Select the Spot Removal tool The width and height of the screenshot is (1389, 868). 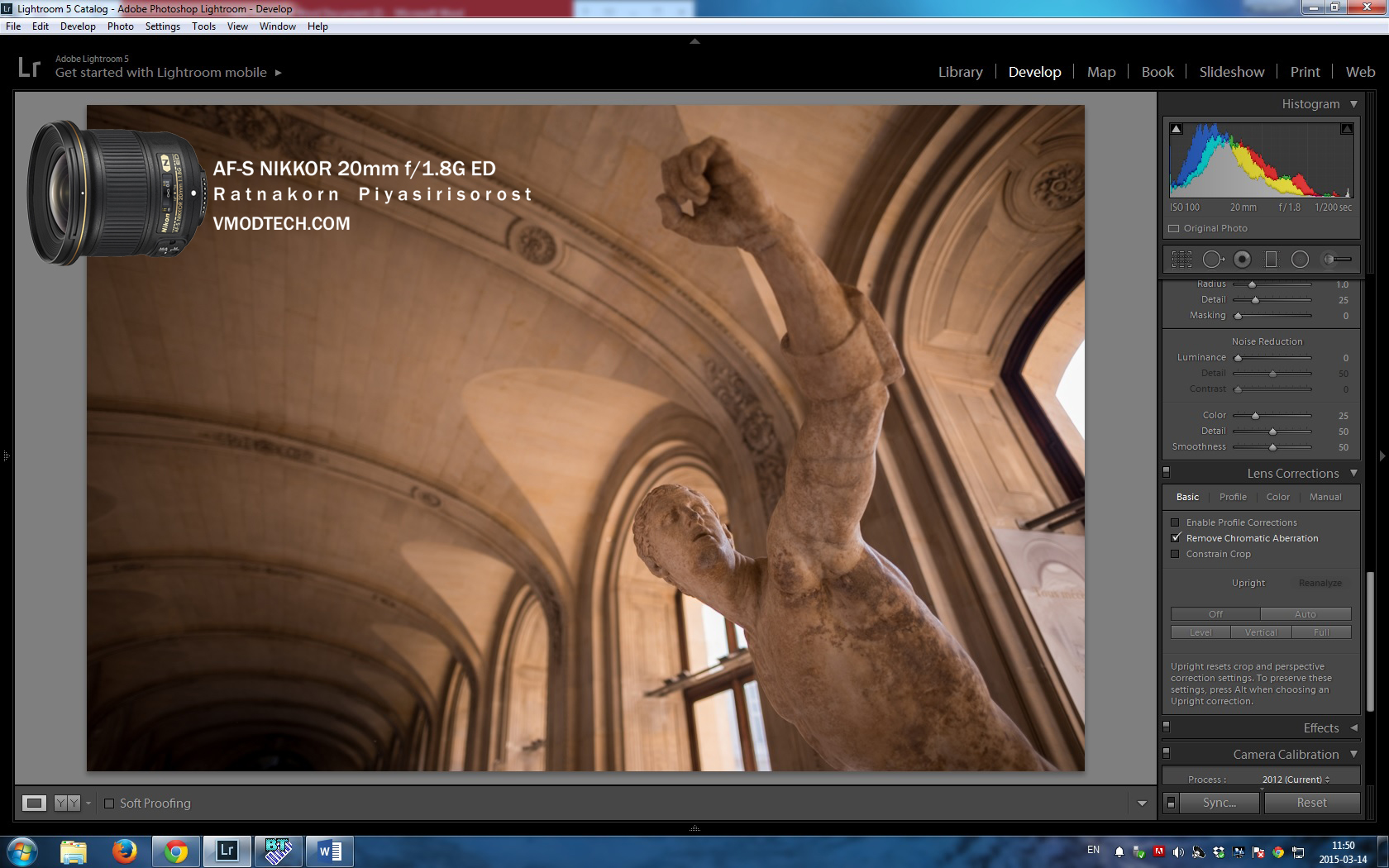[1213, 260]
